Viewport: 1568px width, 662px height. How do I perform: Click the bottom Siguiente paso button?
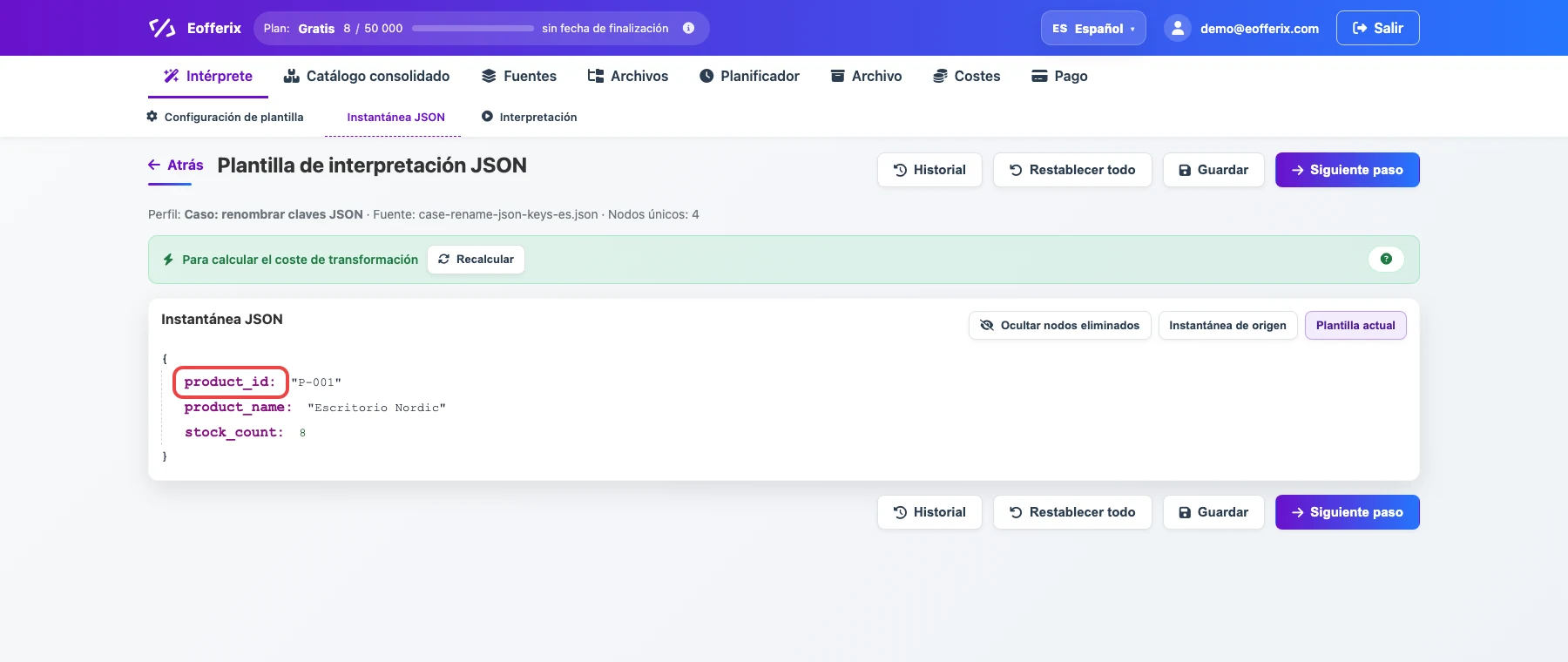click(1348, 512)
